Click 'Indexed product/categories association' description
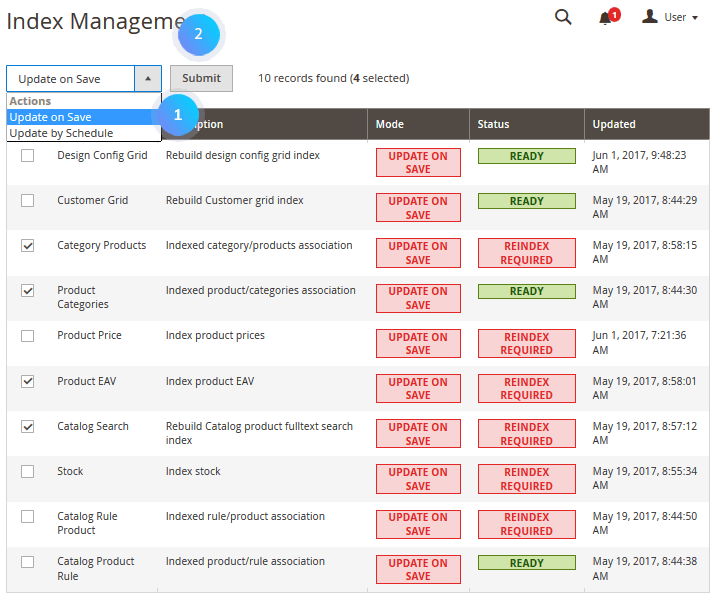Viewport: 718px width, 601px height. pyautogui.click(x=261, y=290)
